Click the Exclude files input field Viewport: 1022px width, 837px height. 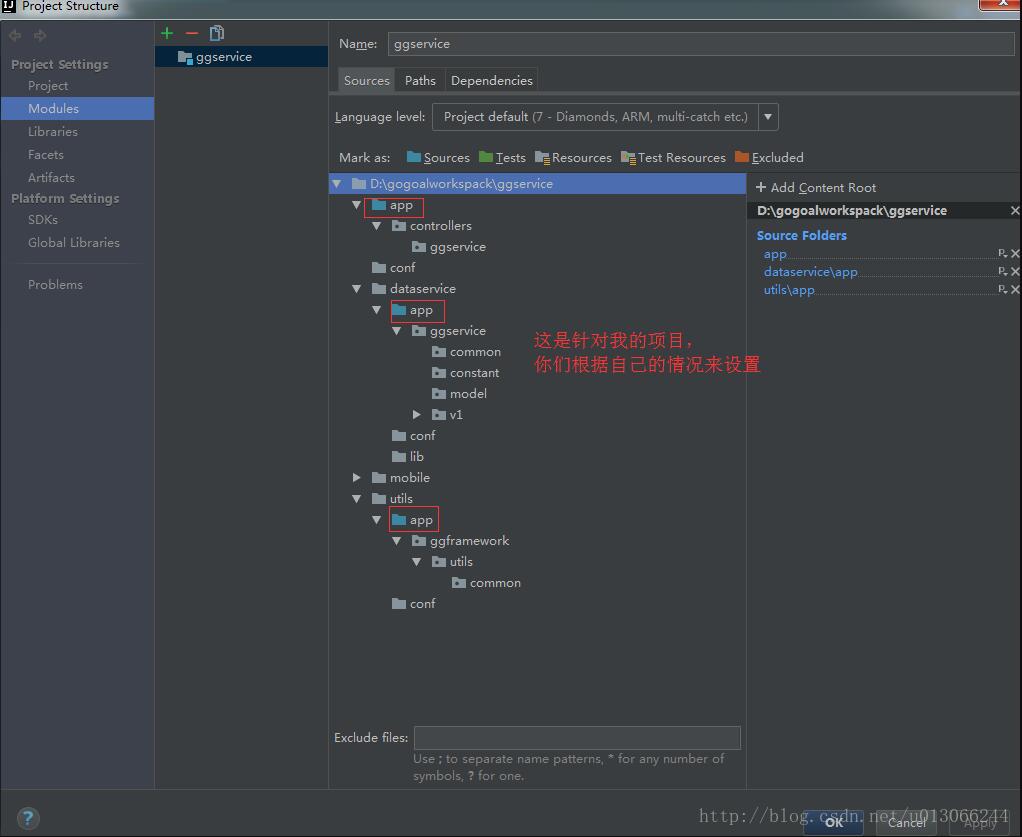(x=577, y=738)
